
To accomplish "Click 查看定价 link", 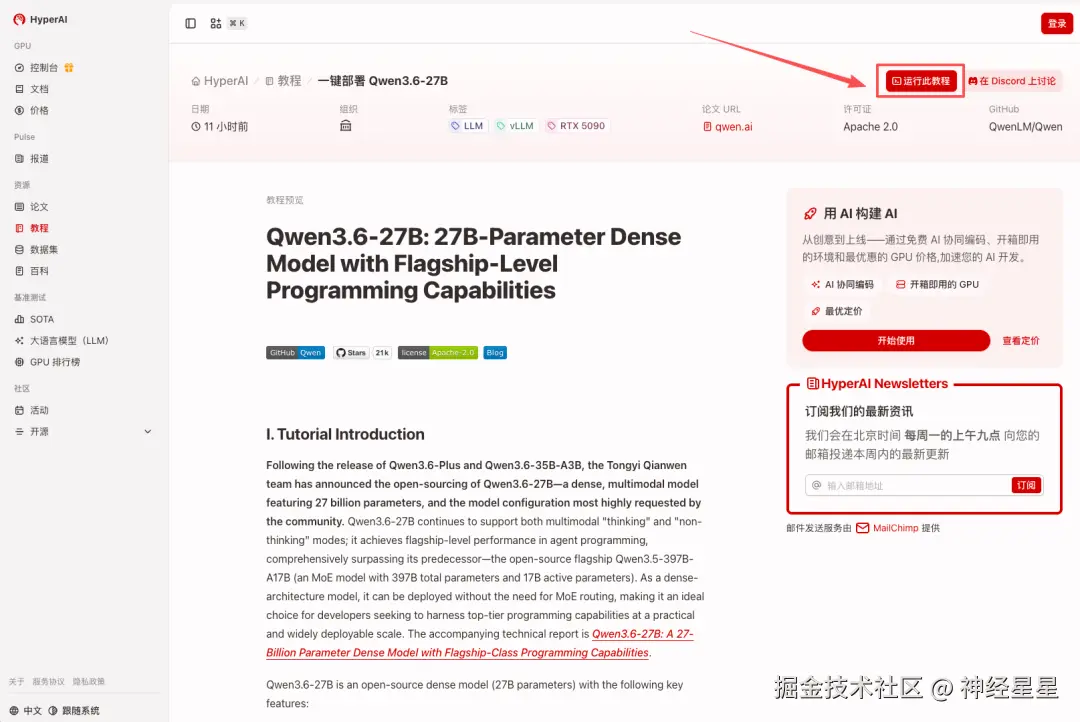I will click(1021, 340).
